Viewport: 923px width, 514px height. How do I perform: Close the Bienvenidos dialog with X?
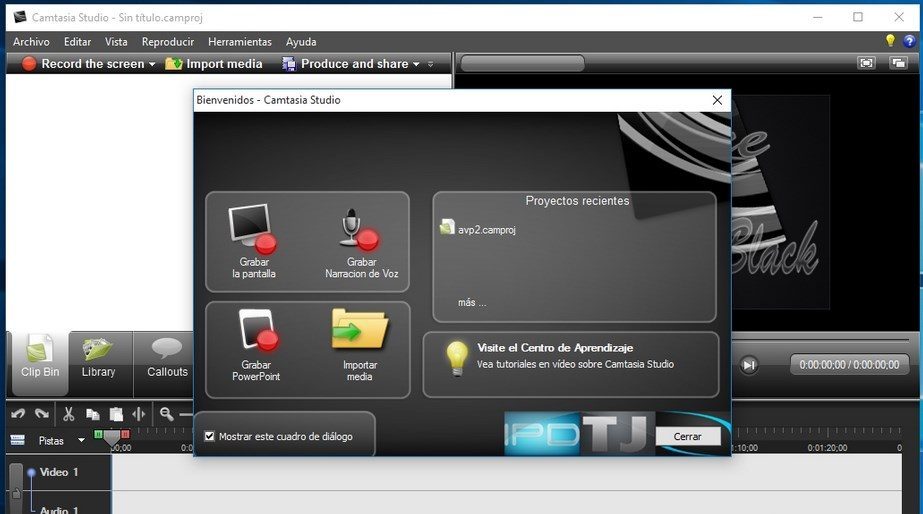(717, 100)
